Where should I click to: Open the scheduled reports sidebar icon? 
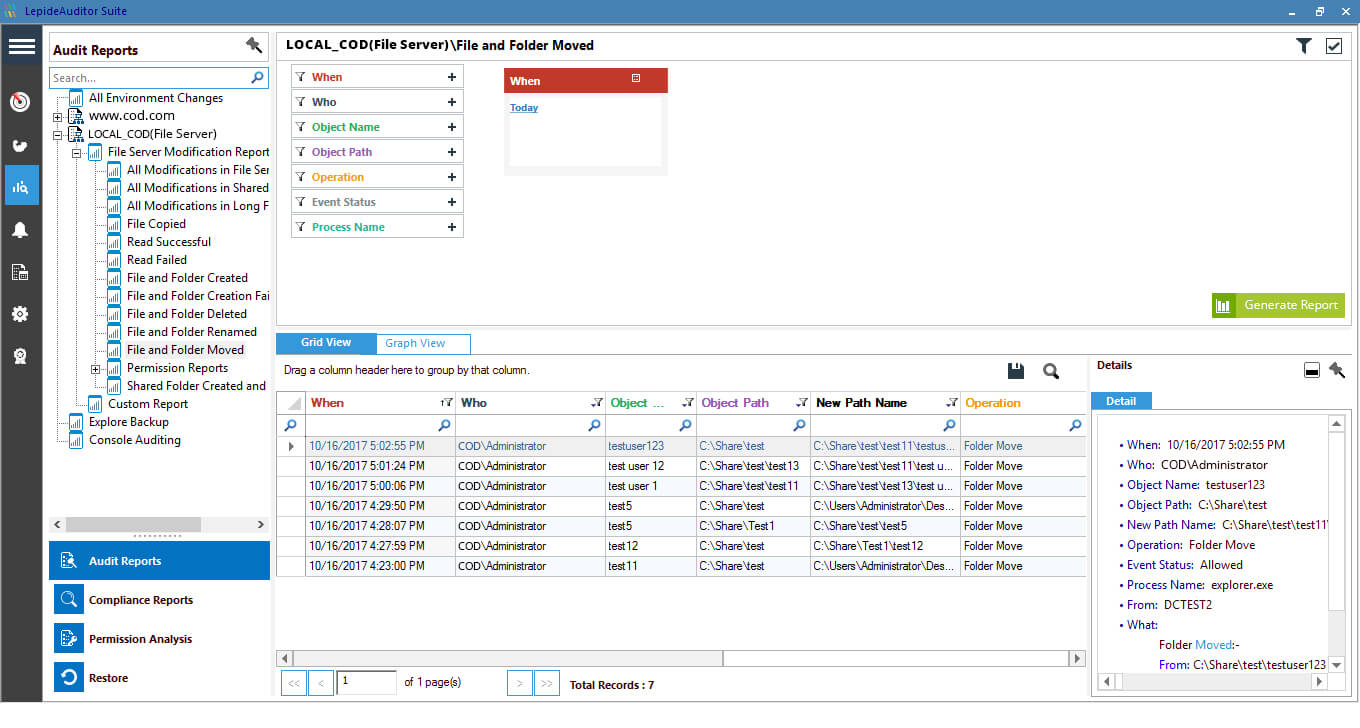click(x=20, y=272)
